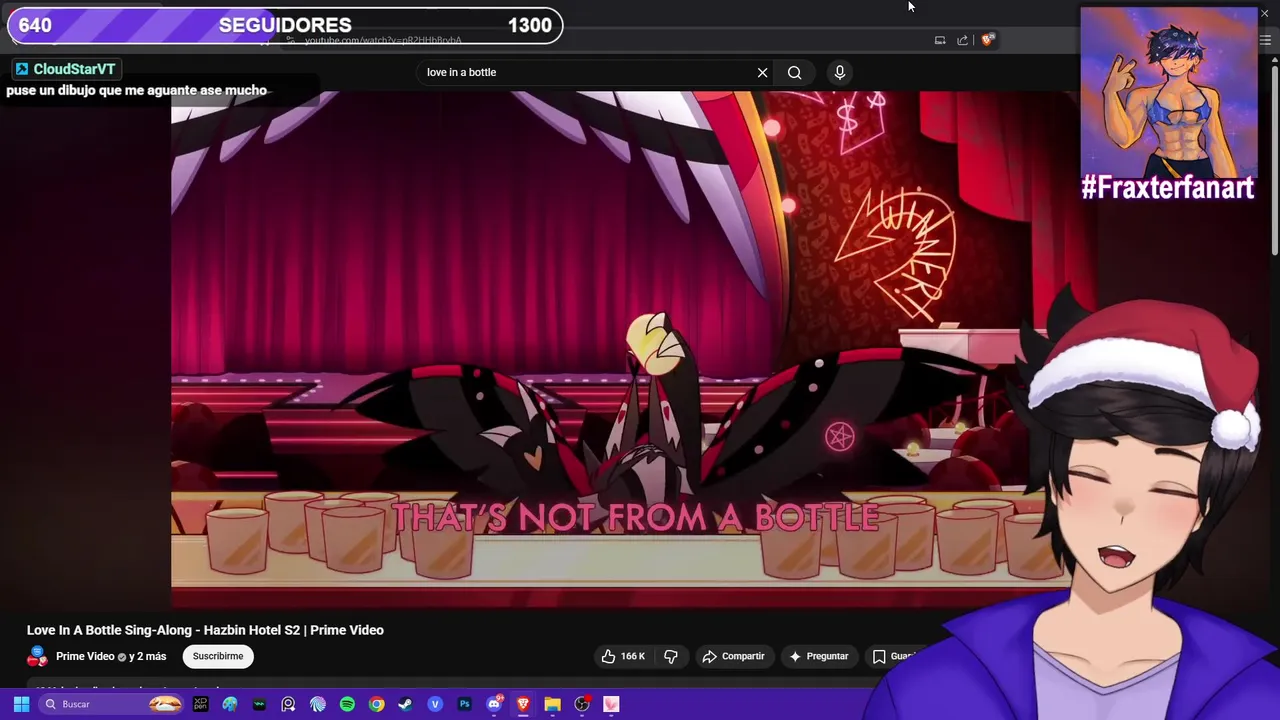This screenshot has height=720, width=1280.
Task: Open the Prime Video channel avatar
Action: pyautogui.click(x=38, y=656)
